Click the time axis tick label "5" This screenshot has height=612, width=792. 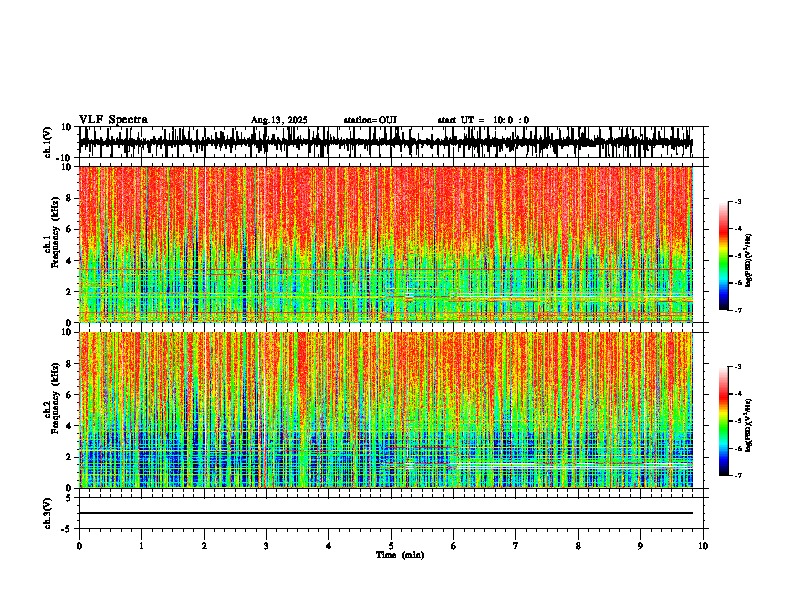(391, 546)
